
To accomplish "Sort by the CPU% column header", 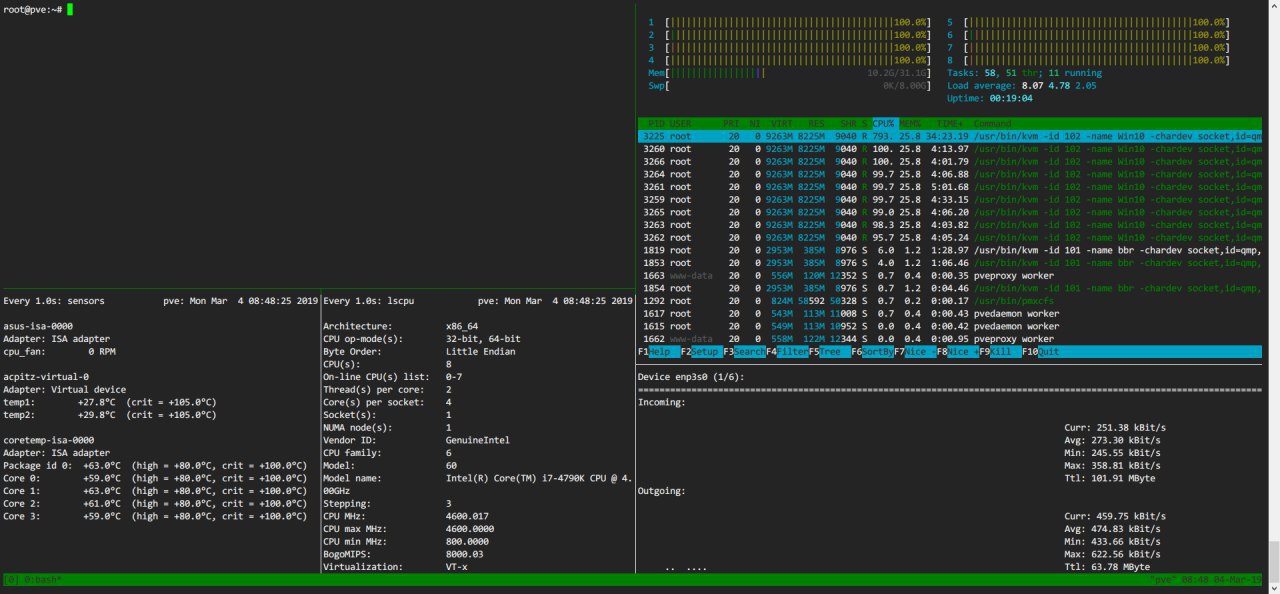I will 883,123.
